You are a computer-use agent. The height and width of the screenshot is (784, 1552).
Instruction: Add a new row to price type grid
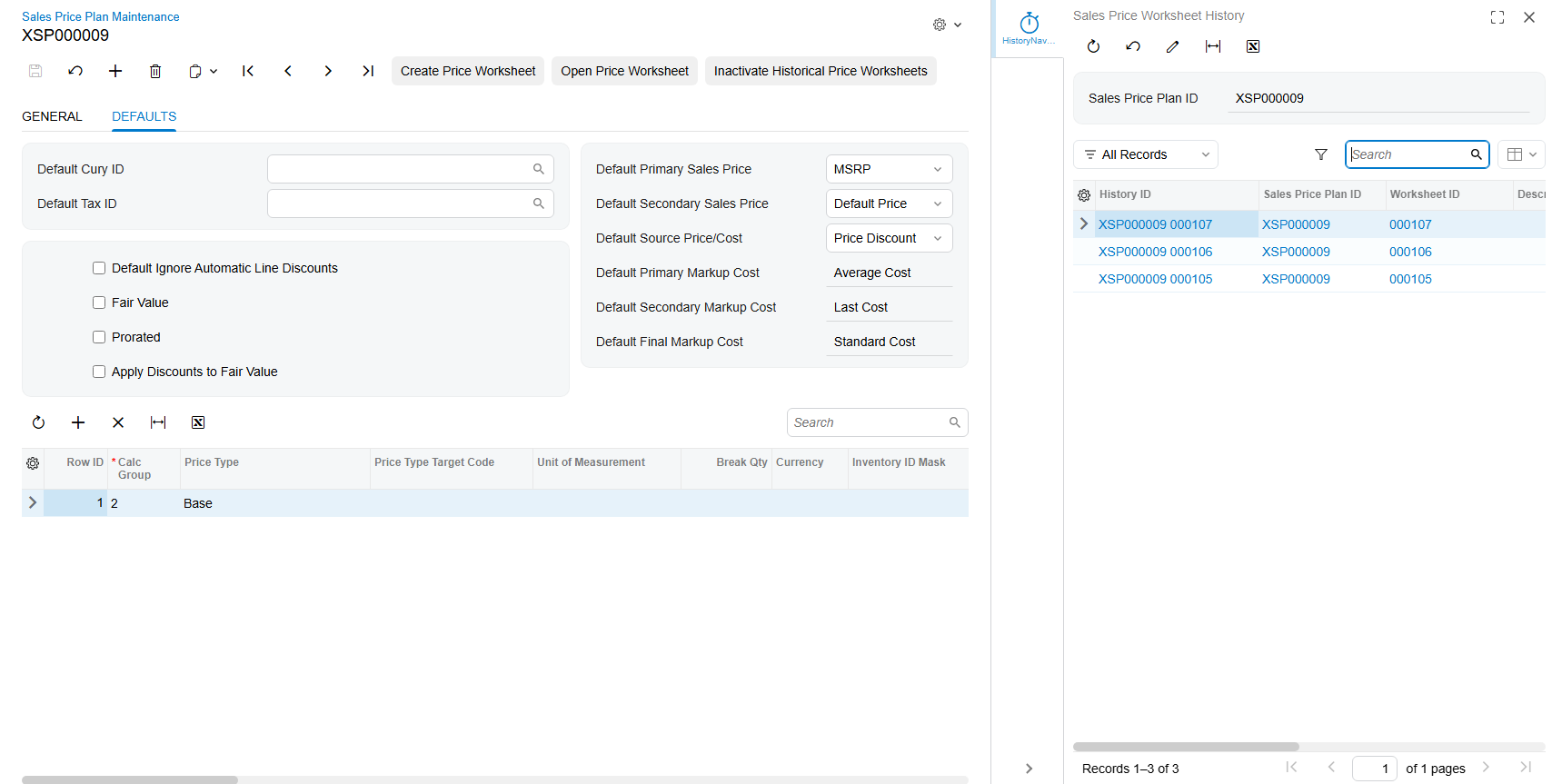(x=78, y=422)
